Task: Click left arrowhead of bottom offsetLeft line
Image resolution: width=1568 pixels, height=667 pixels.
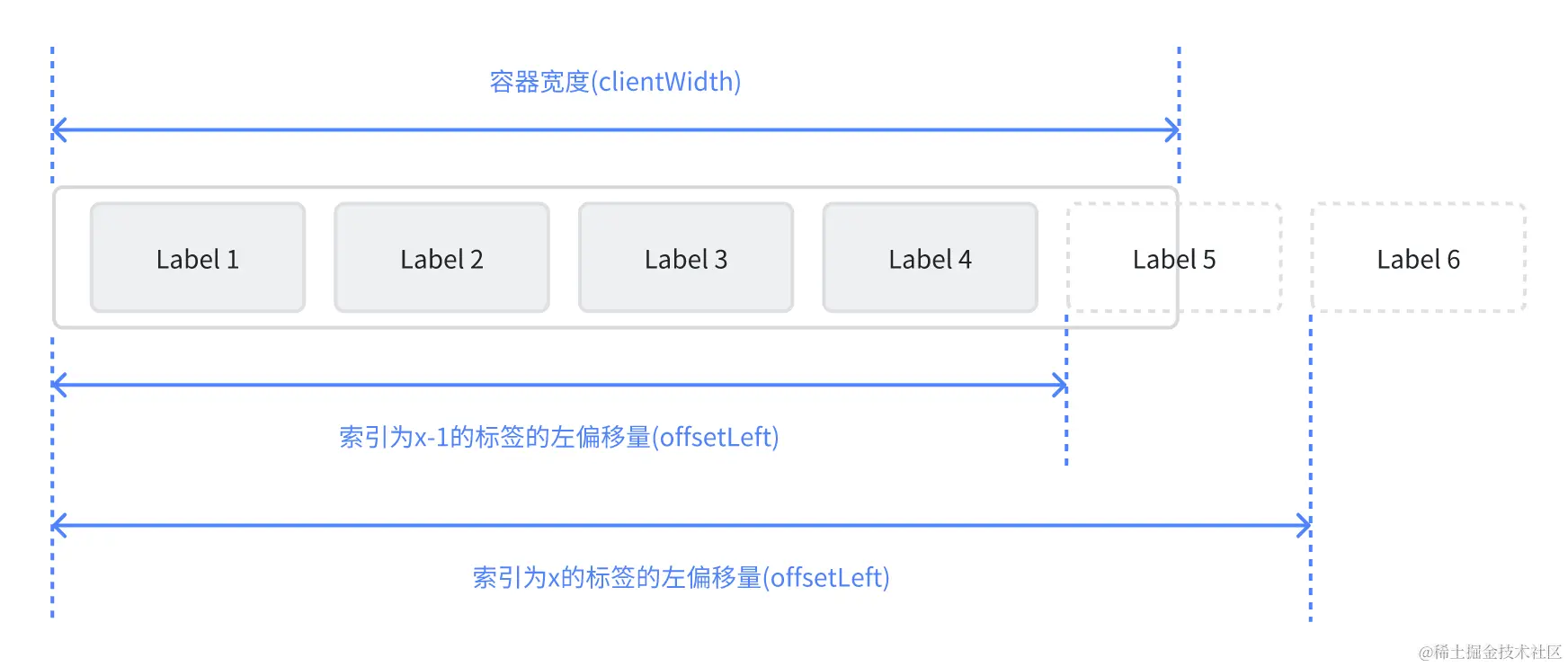Action: [x=59, y=526]
